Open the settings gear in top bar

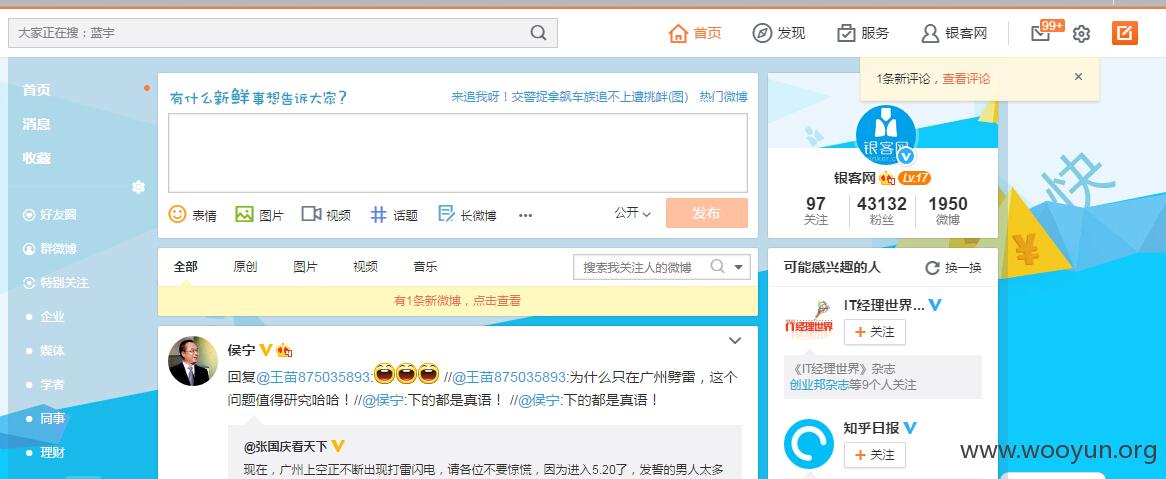pos(1081,33)
